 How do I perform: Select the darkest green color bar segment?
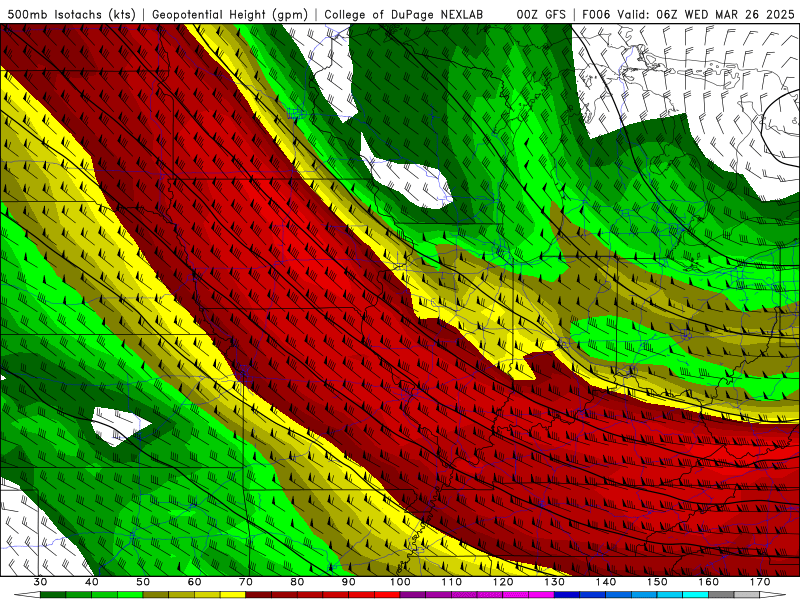tap(53, 594)
